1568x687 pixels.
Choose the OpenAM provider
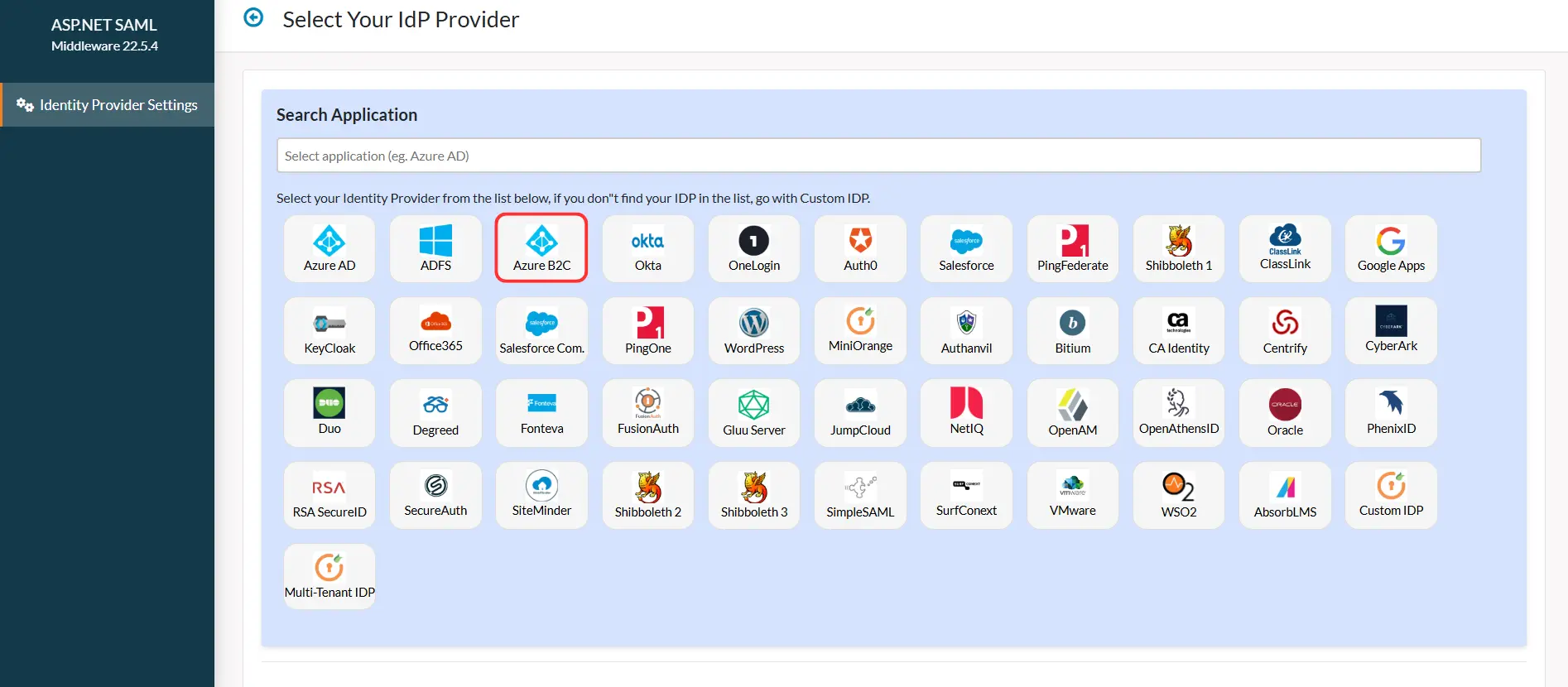(x=1073, y=412)
